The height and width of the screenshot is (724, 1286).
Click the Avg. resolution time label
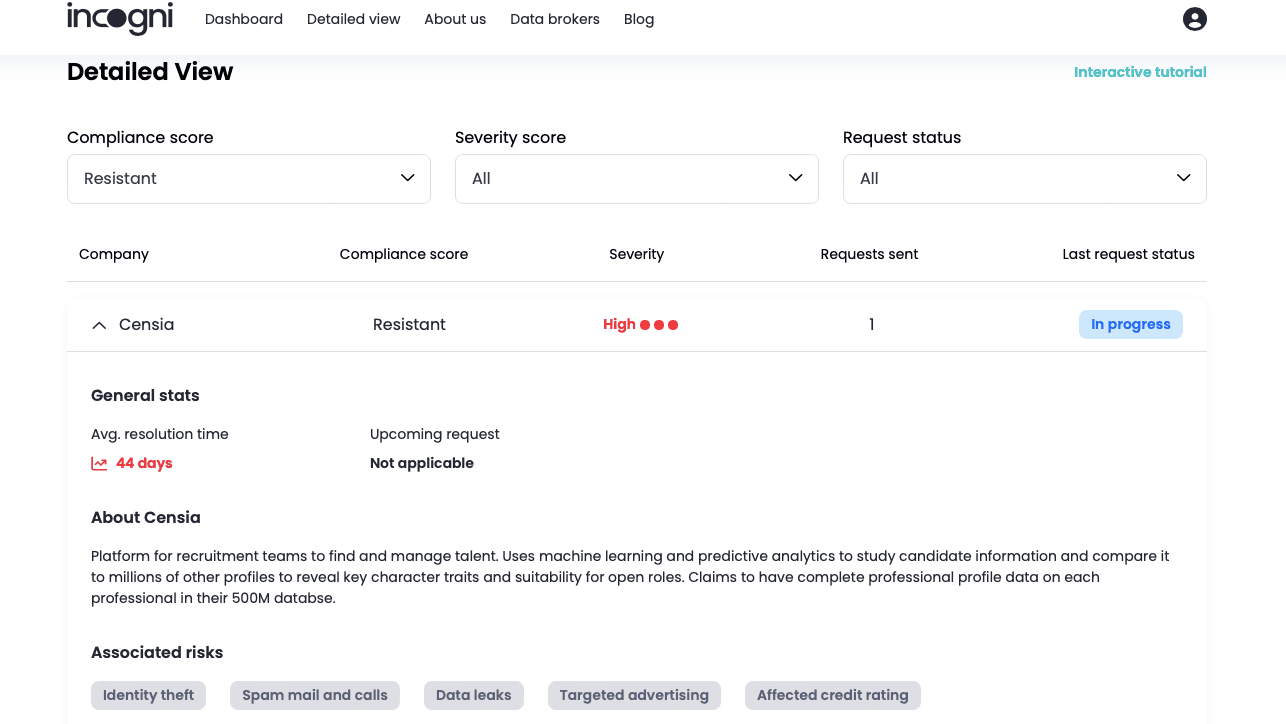point(160,434)
